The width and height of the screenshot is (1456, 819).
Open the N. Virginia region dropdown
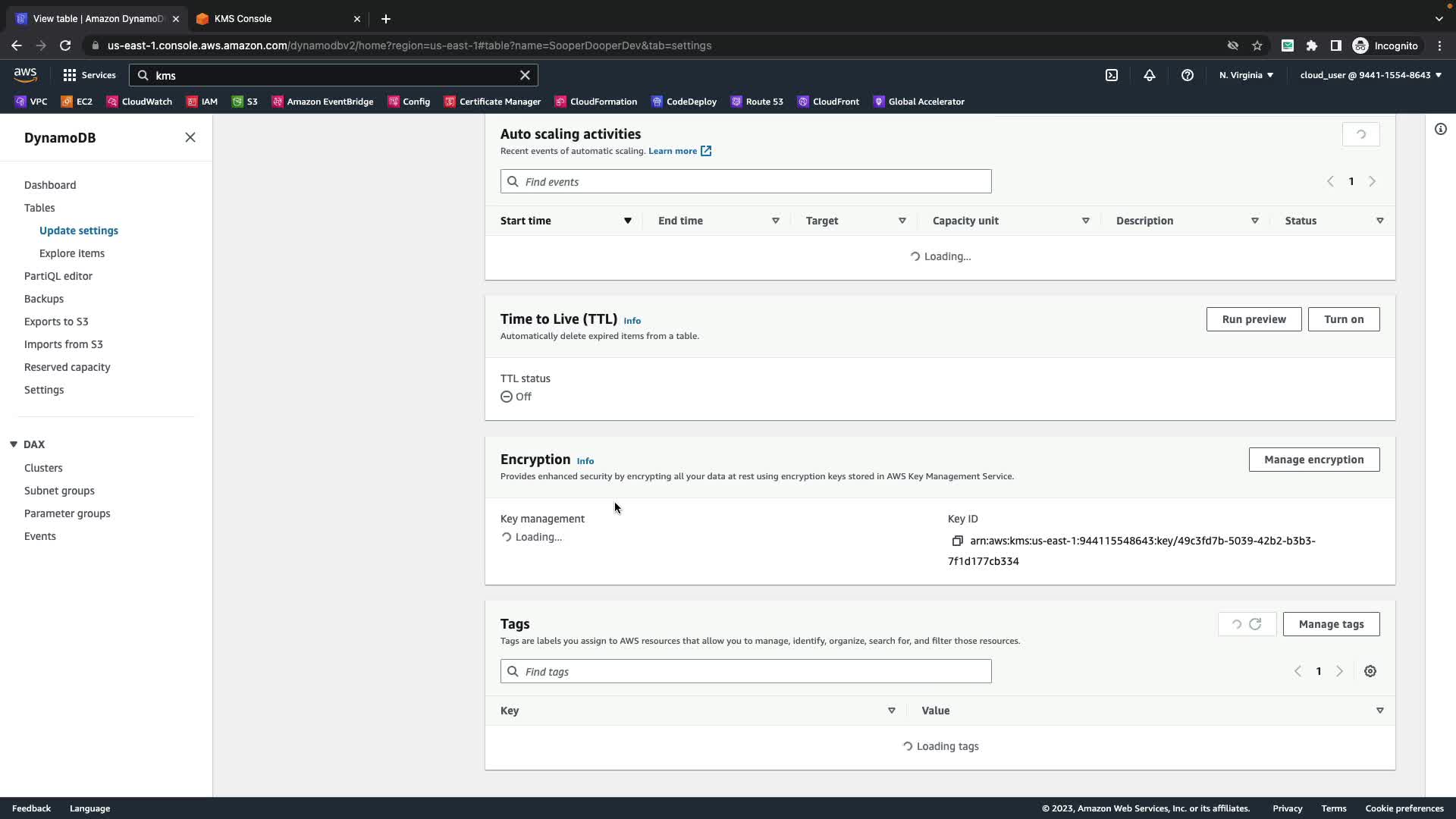1246,75
